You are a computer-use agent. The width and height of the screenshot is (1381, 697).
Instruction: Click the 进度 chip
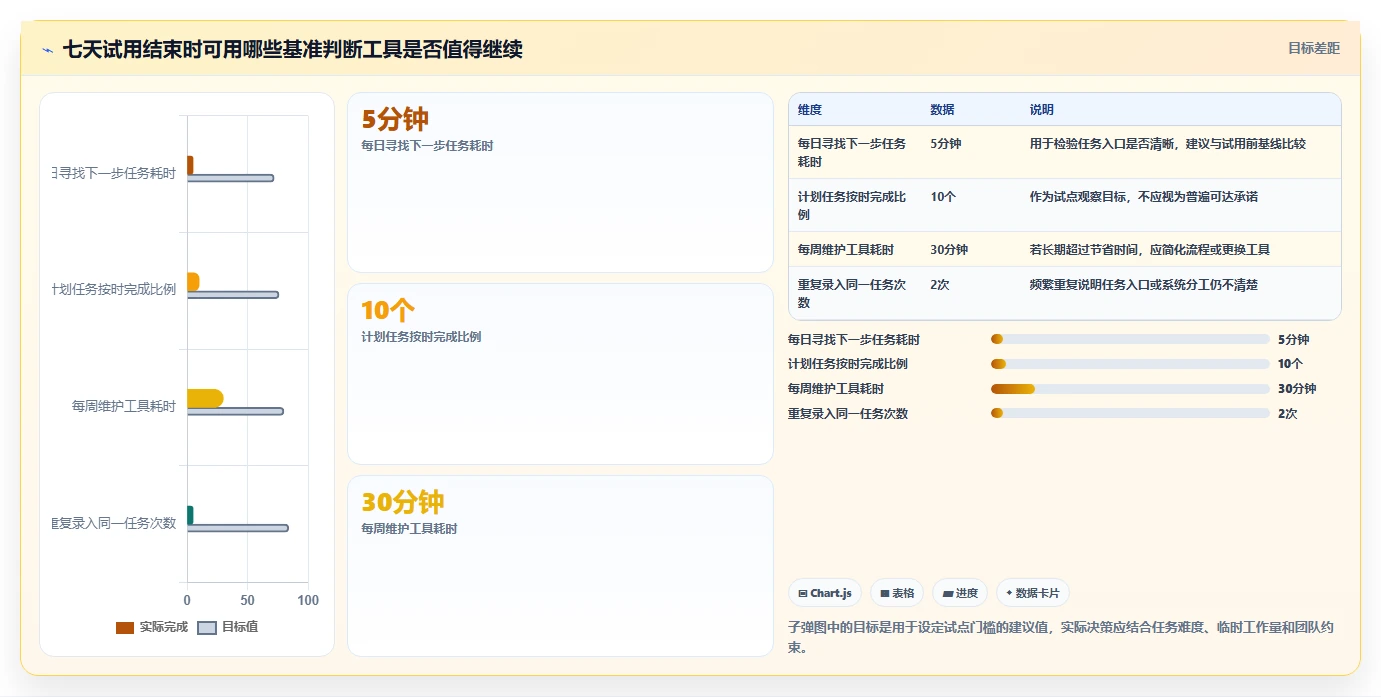pos(960,593)
